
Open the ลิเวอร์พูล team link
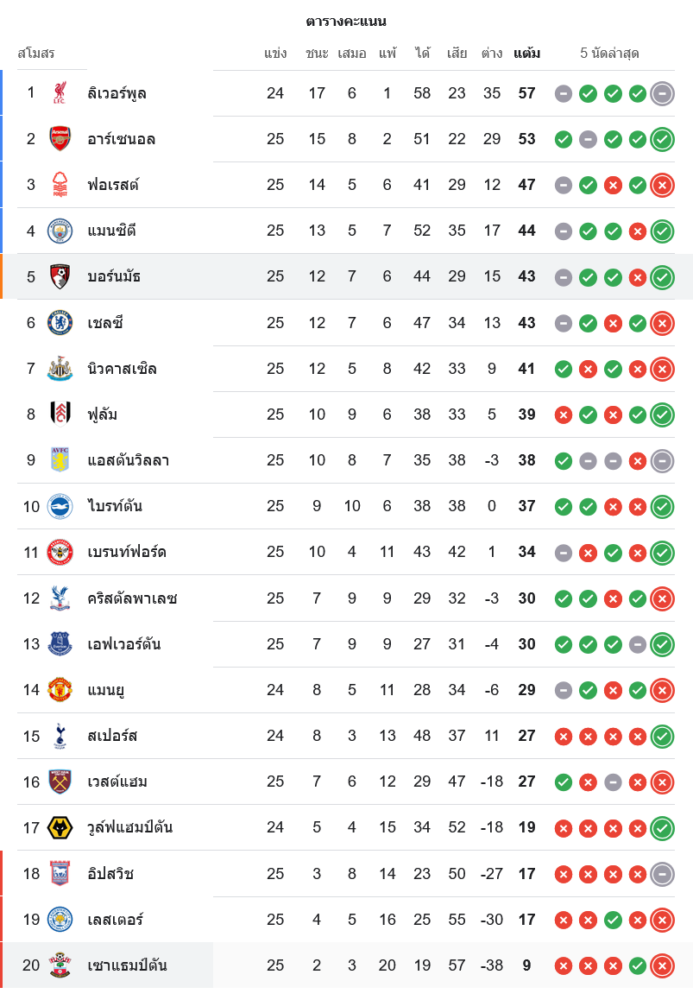[x=117, y=93]
